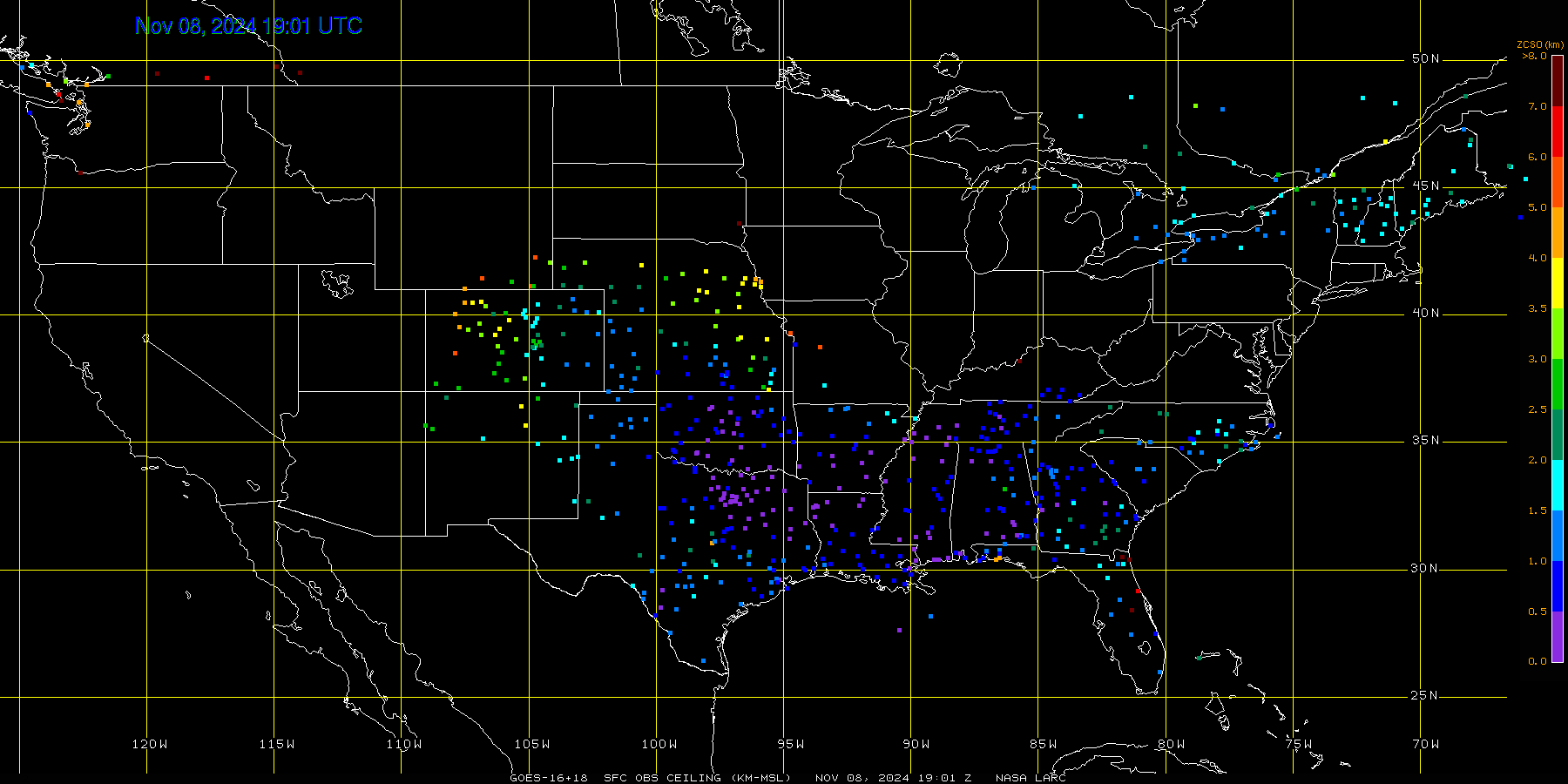Image resolution: width=1568 pixels, height=784 pixels.
Task: Click the GOES-16+18 footer text
Action: click(x=549, y=778)
